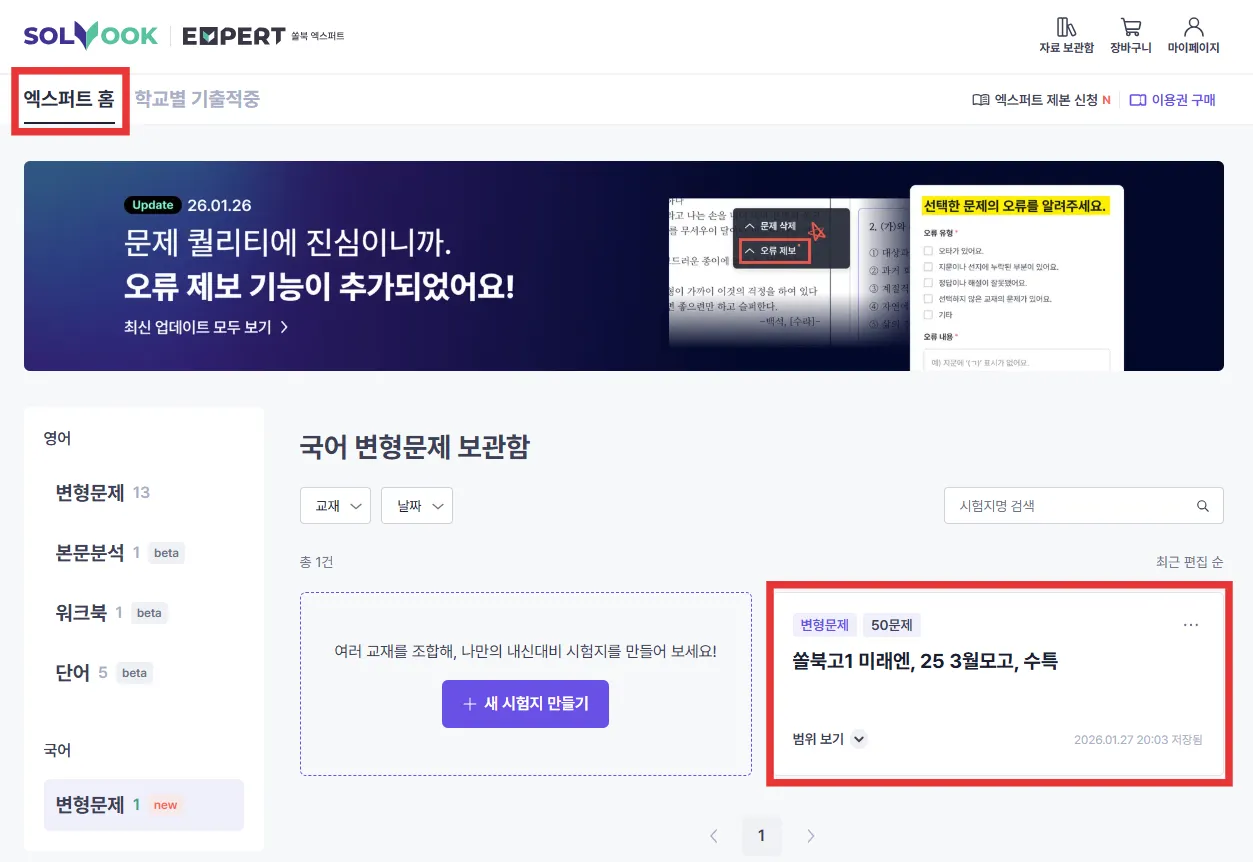Click the 총 1건 count text

click(x=317, y=562)
